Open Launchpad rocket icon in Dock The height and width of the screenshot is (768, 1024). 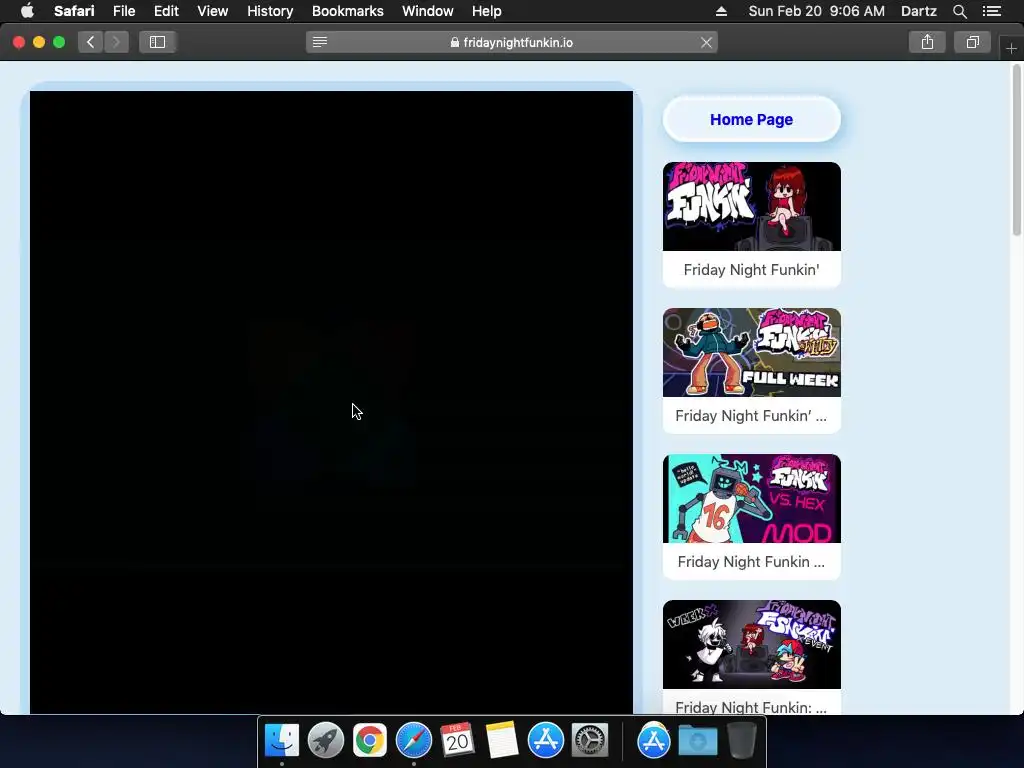pyautogui.click(x=325, y=741)
